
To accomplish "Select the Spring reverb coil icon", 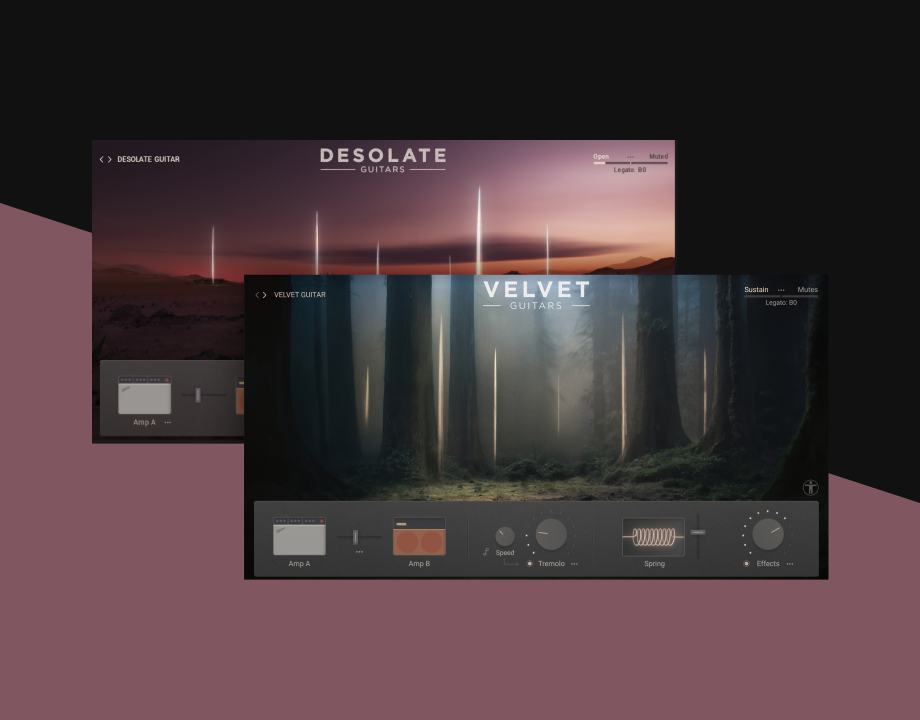I will pos(653,535).
